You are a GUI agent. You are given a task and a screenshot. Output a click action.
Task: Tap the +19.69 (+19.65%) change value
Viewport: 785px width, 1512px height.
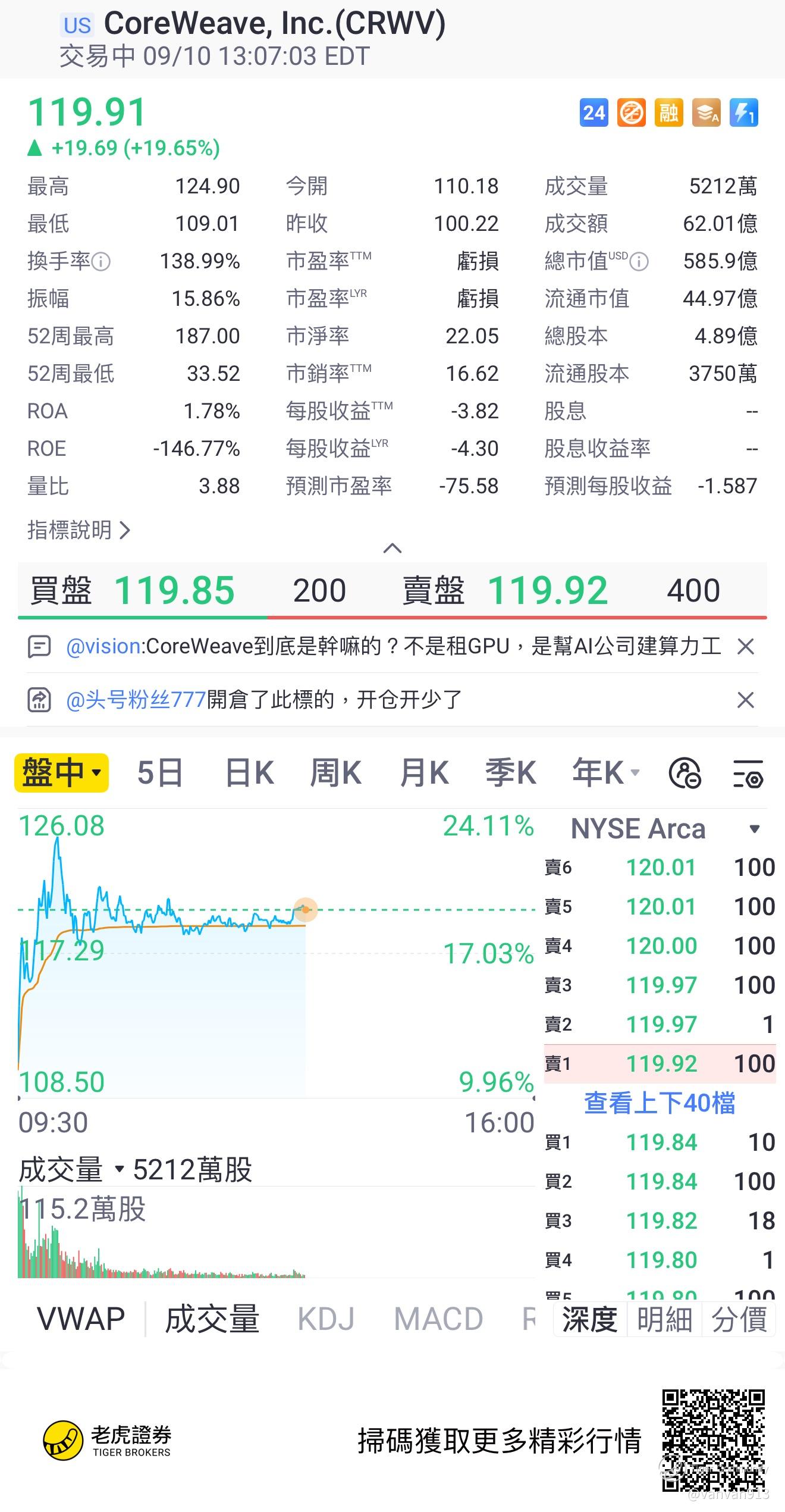click(x=136, y=148)
